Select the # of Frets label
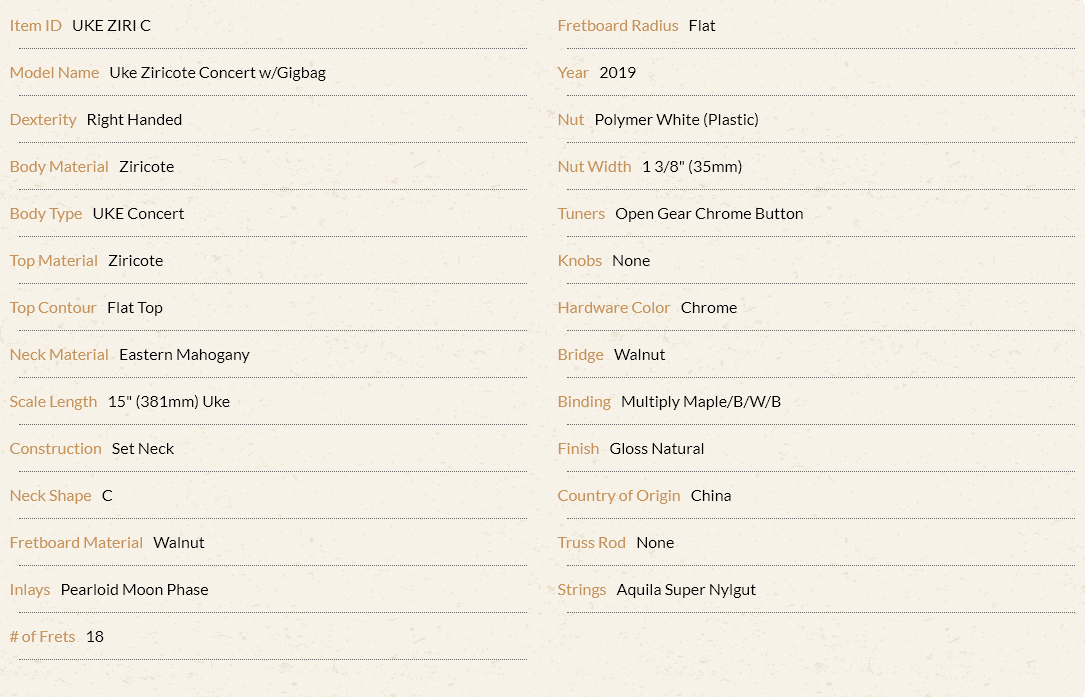 [x=42, y=637]
